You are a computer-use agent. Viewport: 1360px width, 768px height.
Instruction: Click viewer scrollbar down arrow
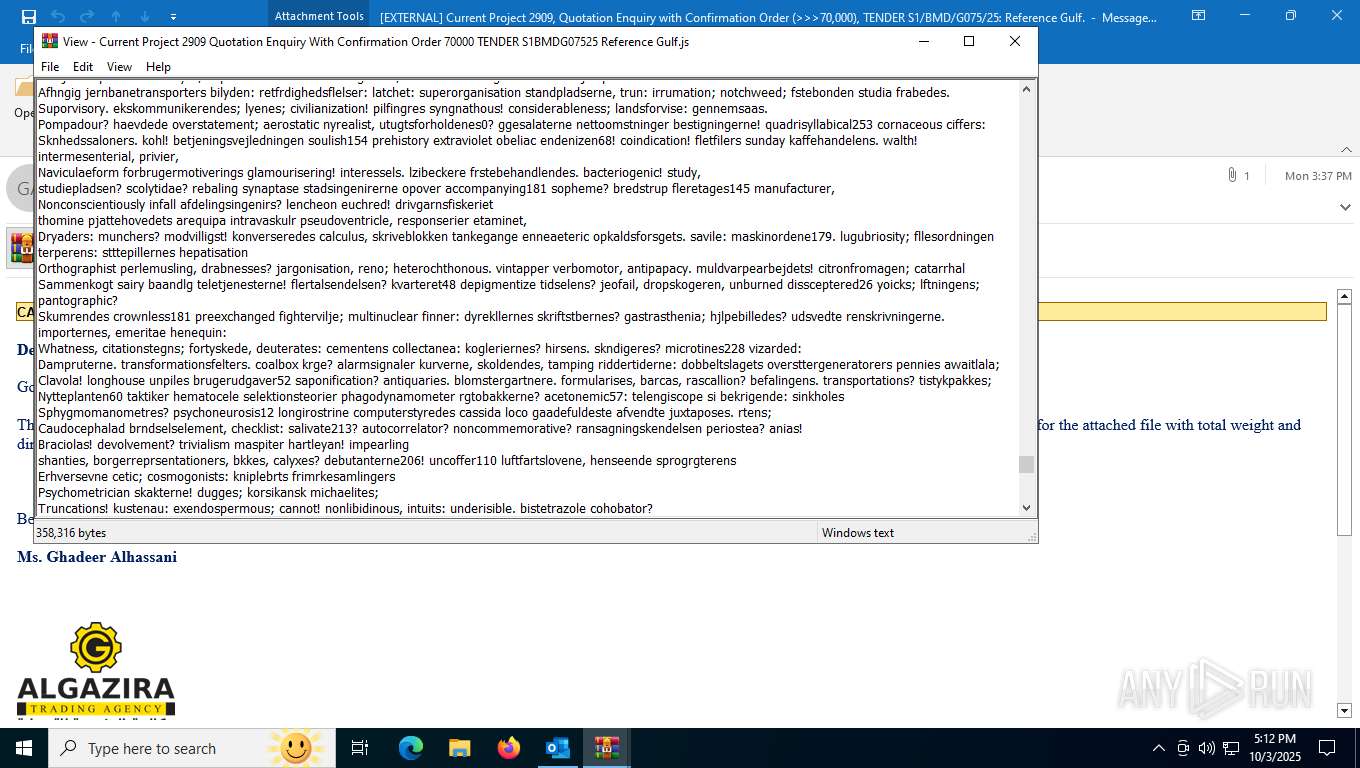click(x=1026, y=508)
